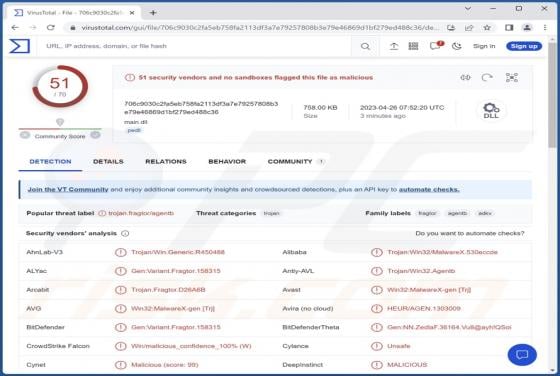Click the Do you want to automate checks link
560x376 pixels.
(x=470, y=233)
